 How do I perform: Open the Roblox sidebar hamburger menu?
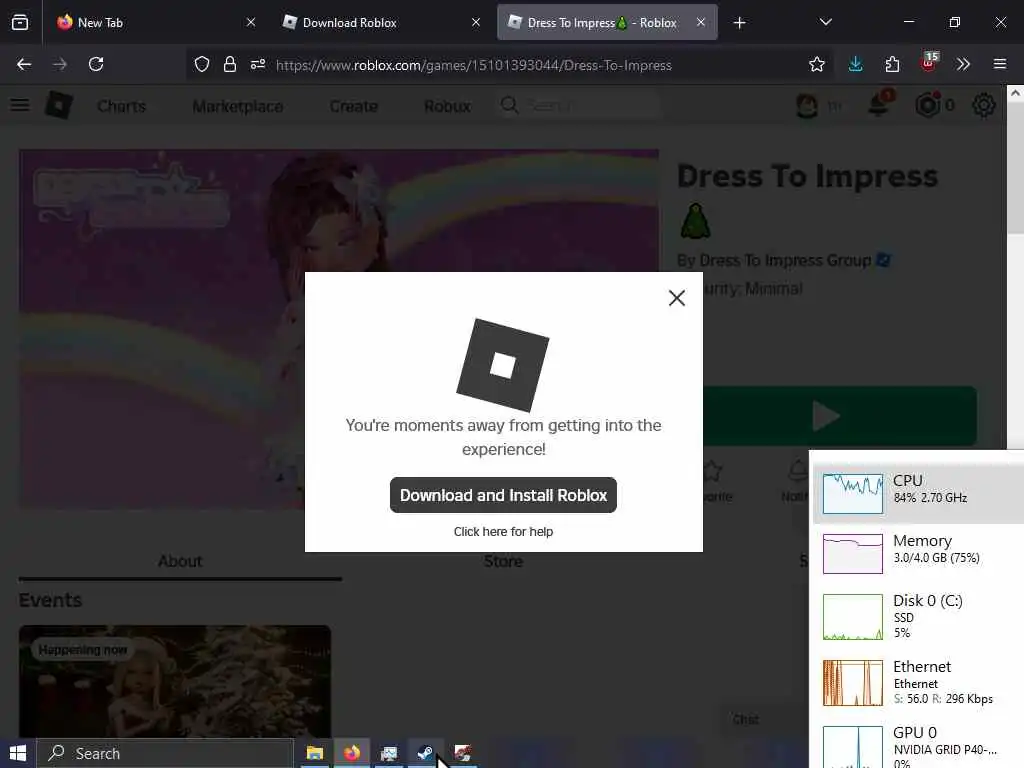click(x=20, y=105)
